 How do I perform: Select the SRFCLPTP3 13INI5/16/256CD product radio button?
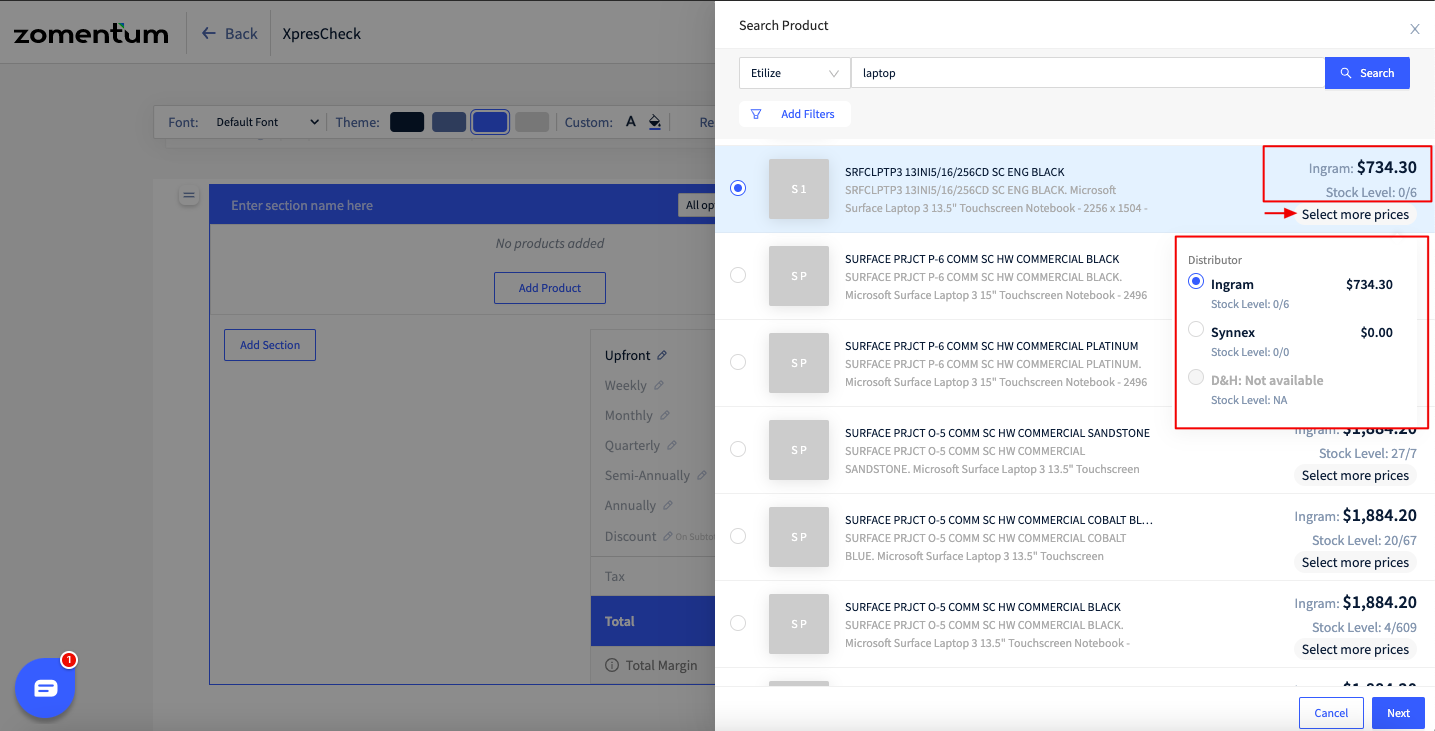pos(738,188)
